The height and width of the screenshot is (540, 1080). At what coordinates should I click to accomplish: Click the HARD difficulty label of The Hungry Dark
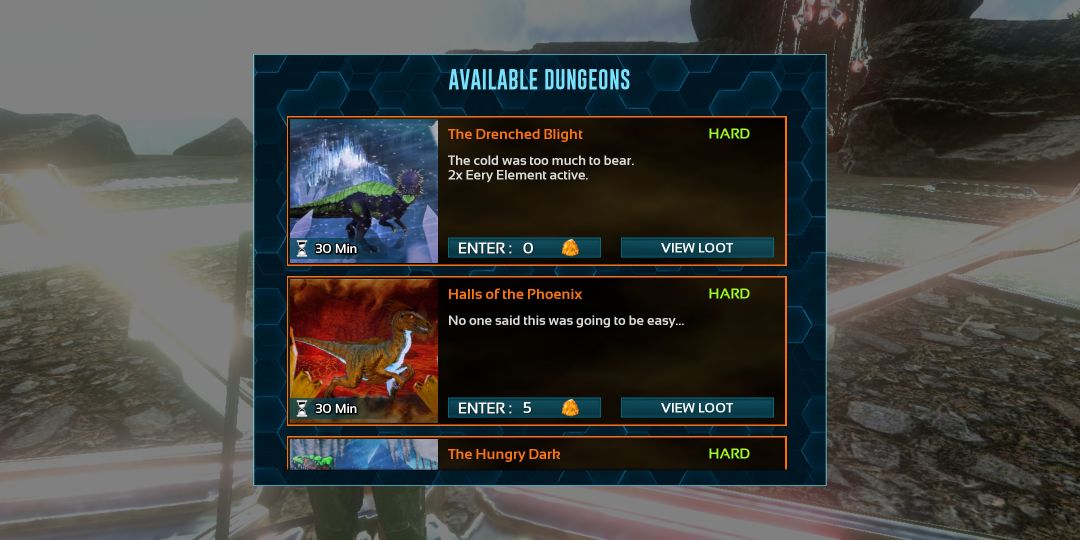729,453
